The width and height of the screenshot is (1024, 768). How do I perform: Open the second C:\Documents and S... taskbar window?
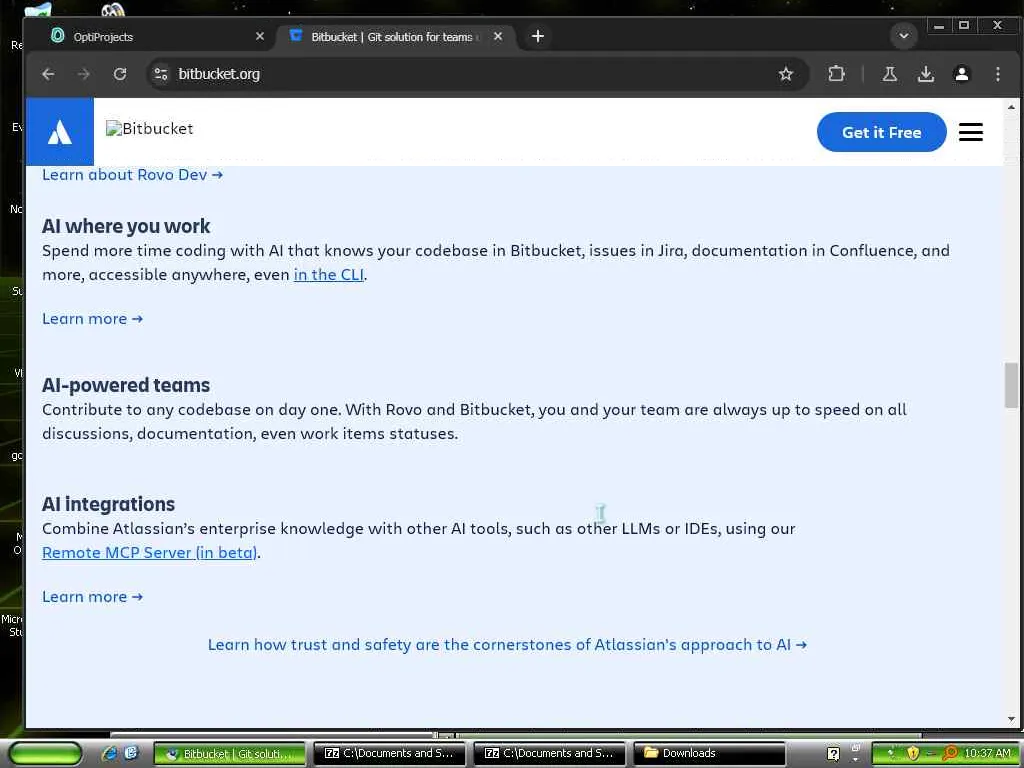(549, 754)
